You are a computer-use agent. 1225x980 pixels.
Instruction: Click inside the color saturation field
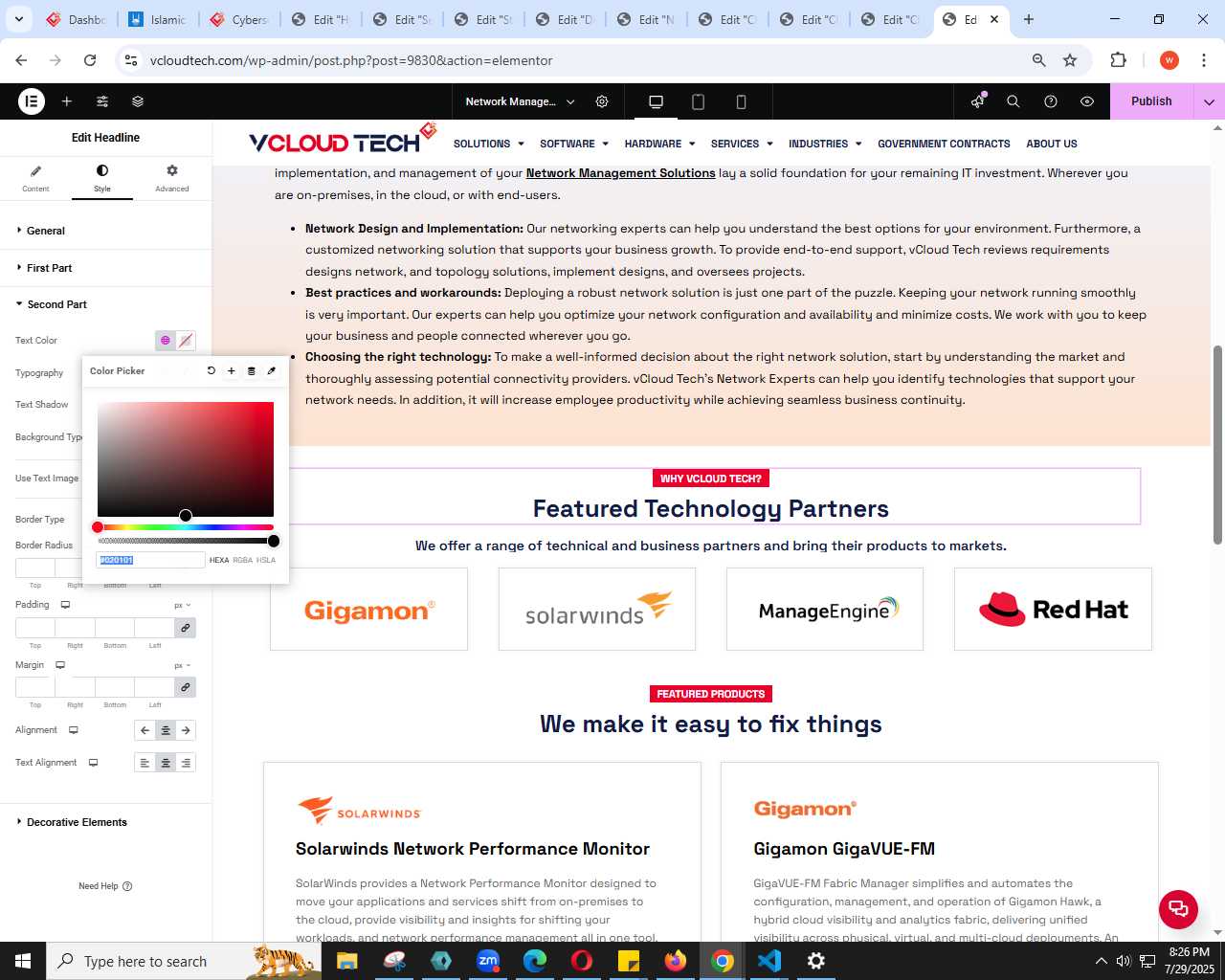coord(186,459)
